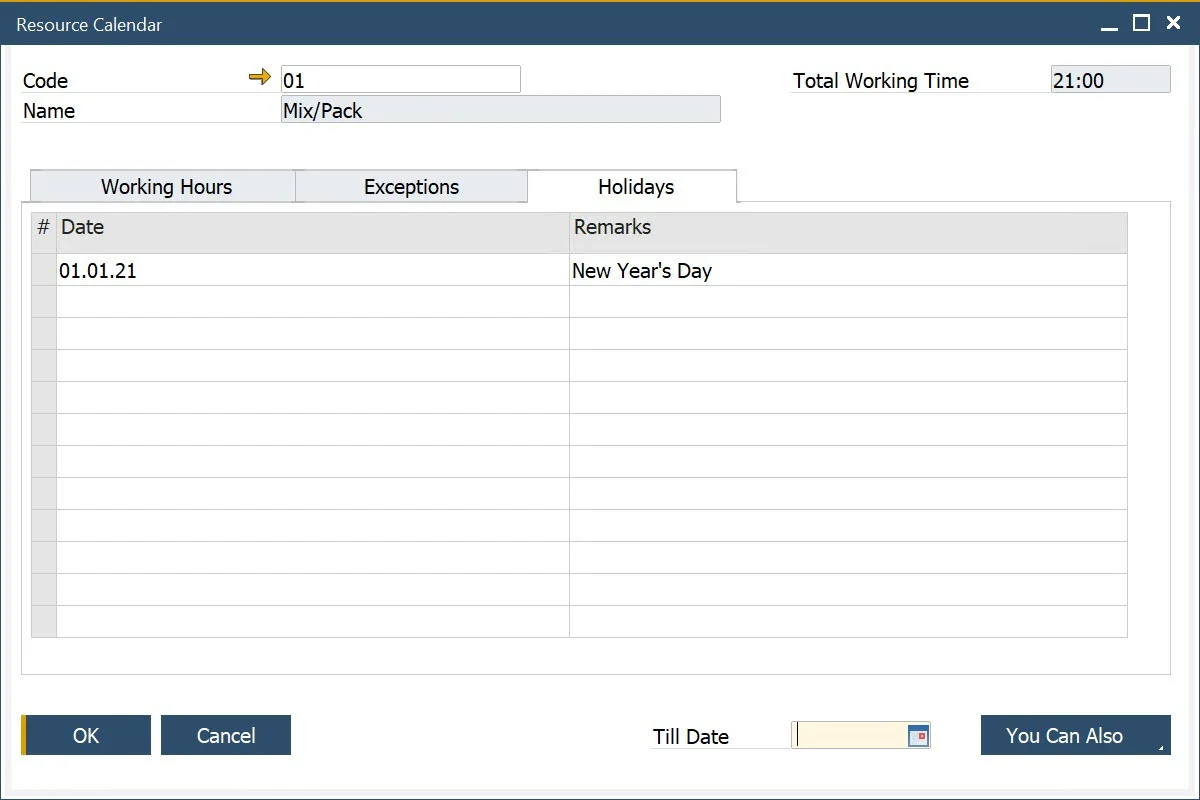Open the Till Date calendar picker icon
Viewport: 1200px width, 800px height.
pyautogui.click(x=918, y=736)
